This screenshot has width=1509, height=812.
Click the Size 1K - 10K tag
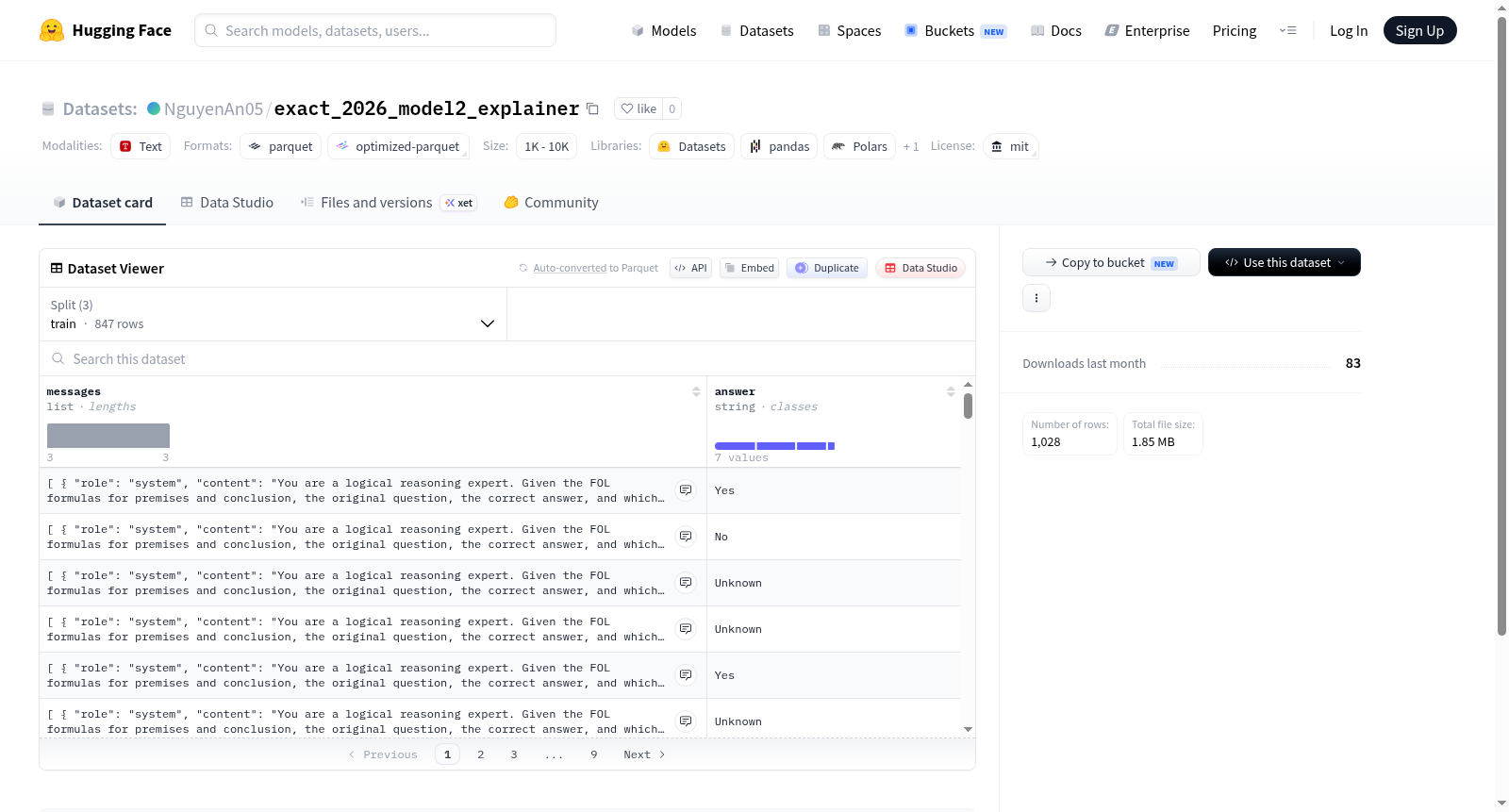coord(547,146)
